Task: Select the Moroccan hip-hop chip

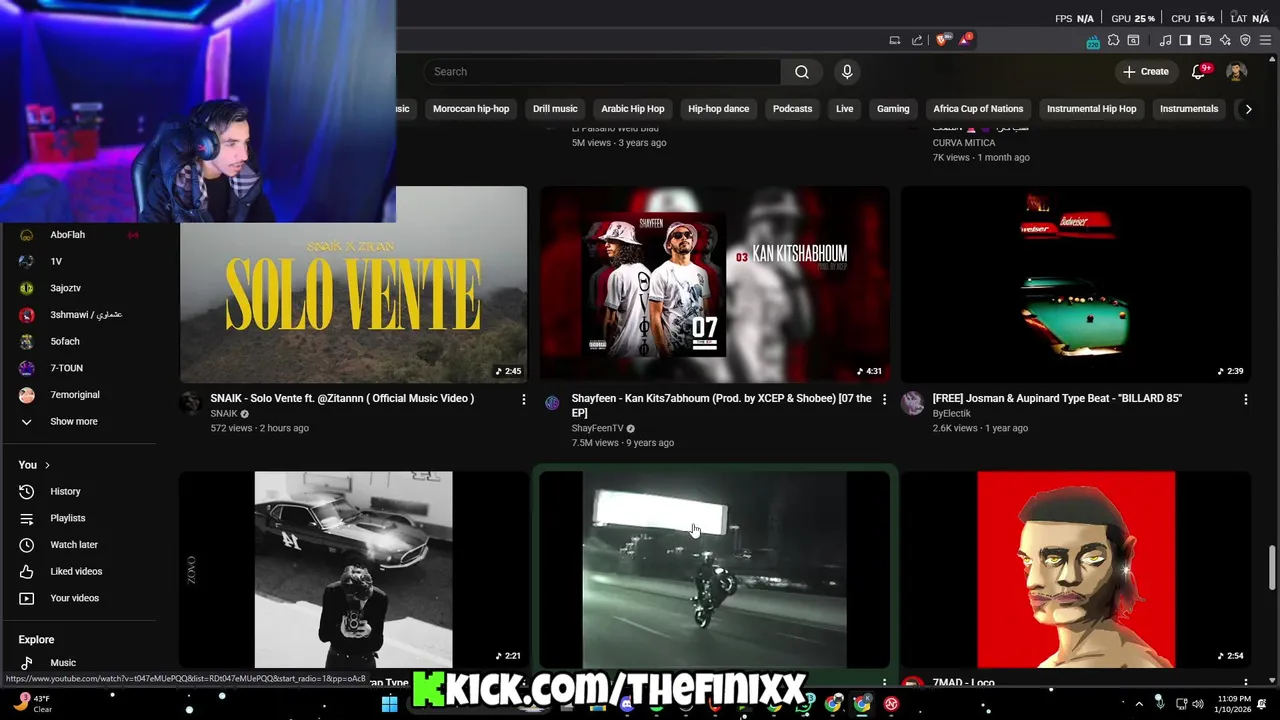Action: coord(471,108)
